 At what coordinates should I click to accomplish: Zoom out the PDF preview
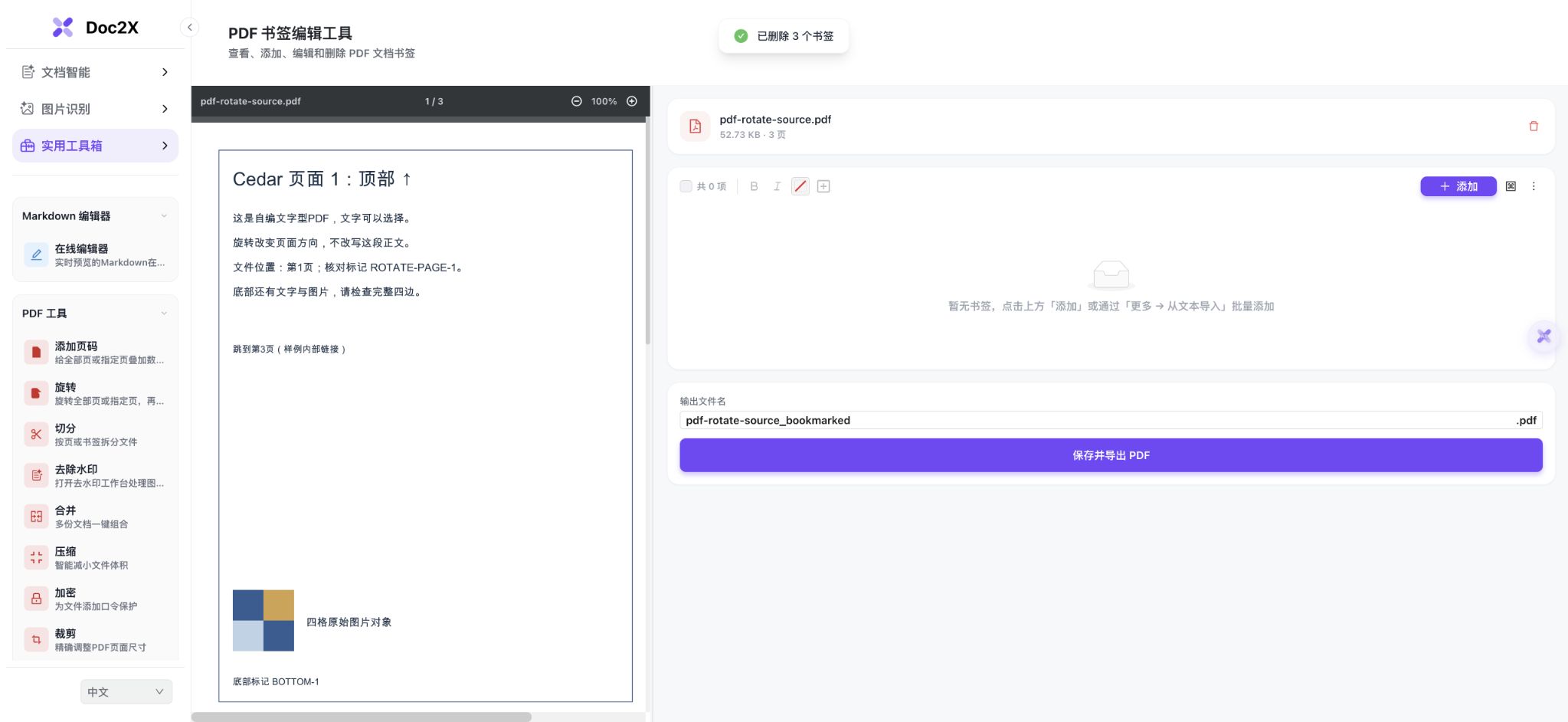click(576, 101)
